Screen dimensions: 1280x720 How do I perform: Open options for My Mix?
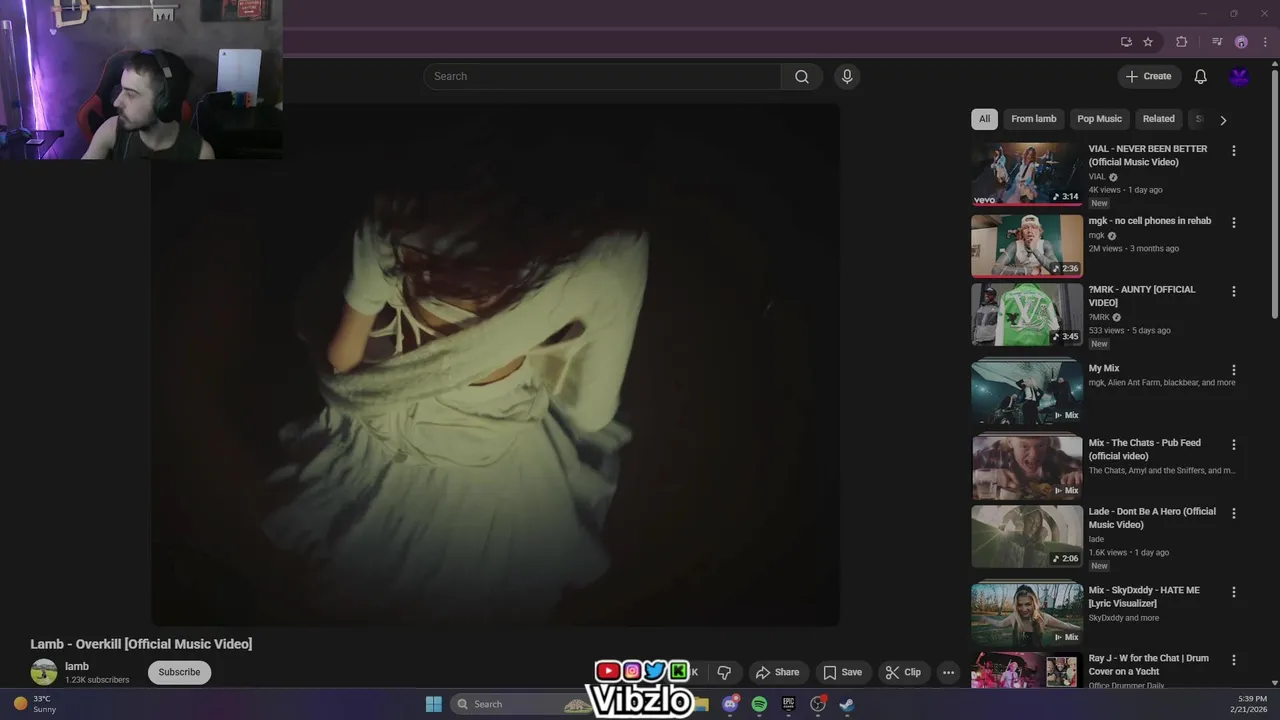point(1233,370)
